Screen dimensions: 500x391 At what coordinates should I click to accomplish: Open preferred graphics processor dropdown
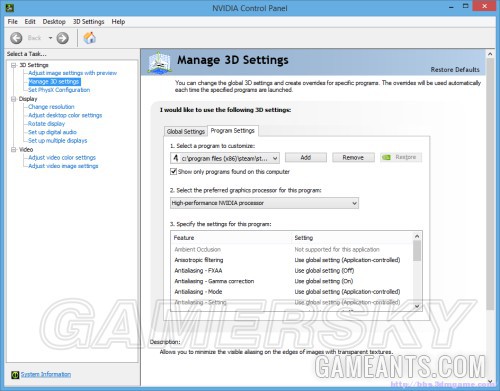point(264,203)
